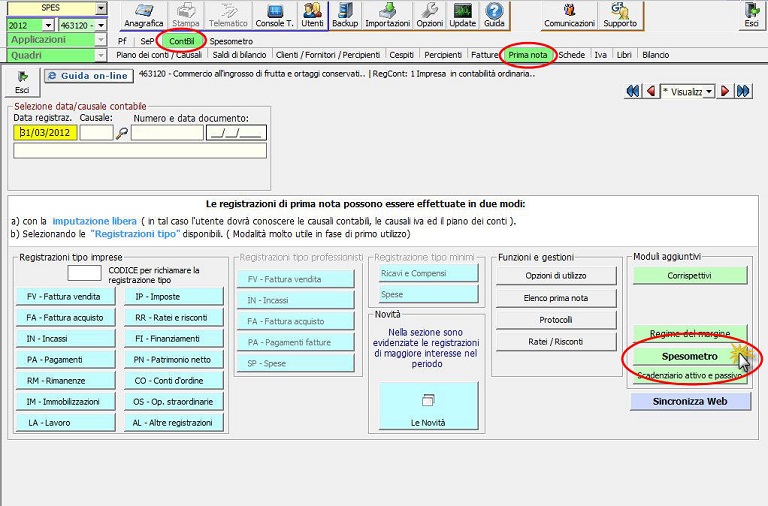Select the ContBil tab

pos(182,41)
